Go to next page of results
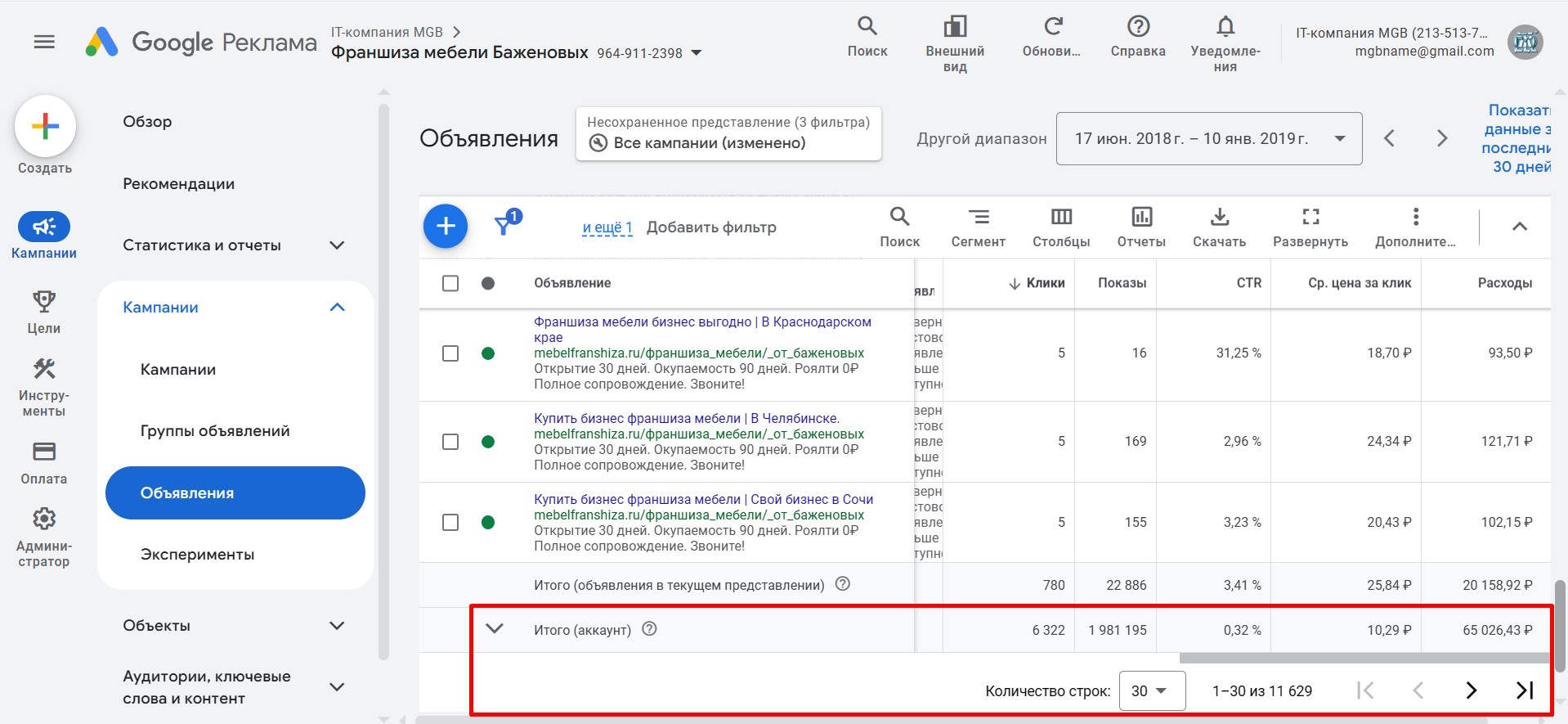This screenshot has width=1568, height=724. click(x=1471, y=690)
